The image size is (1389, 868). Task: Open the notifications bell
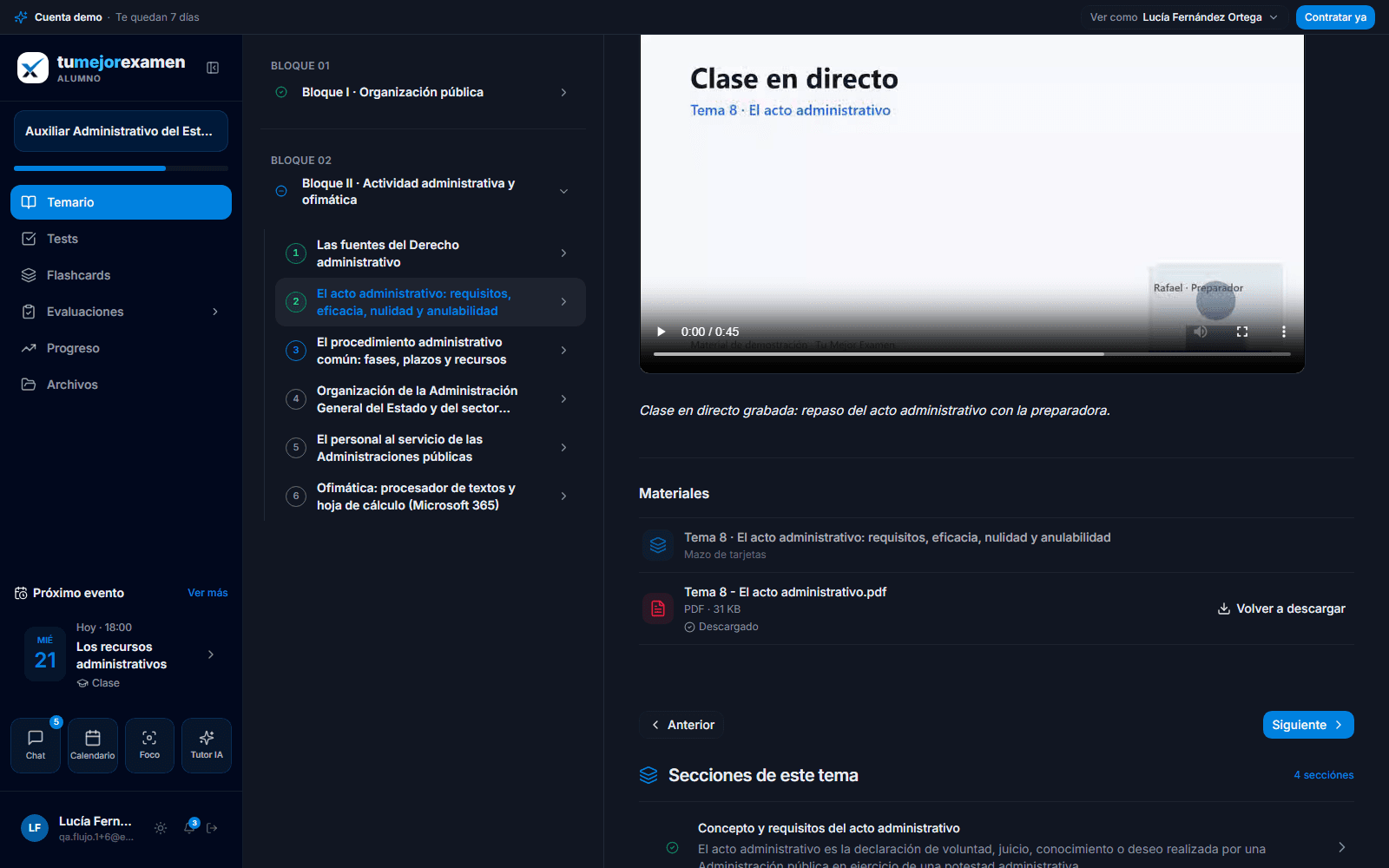[189, 828]
